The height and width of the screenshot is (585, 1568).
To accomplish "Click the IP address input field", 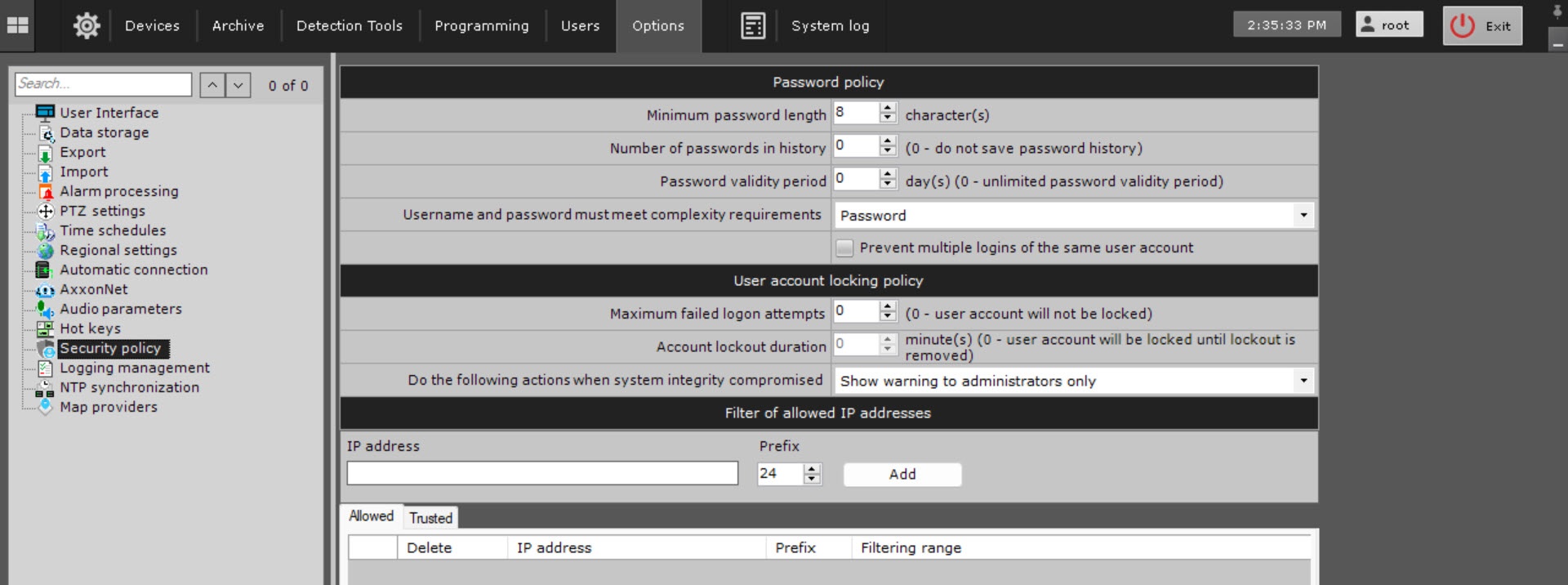I will click(542, 473).
